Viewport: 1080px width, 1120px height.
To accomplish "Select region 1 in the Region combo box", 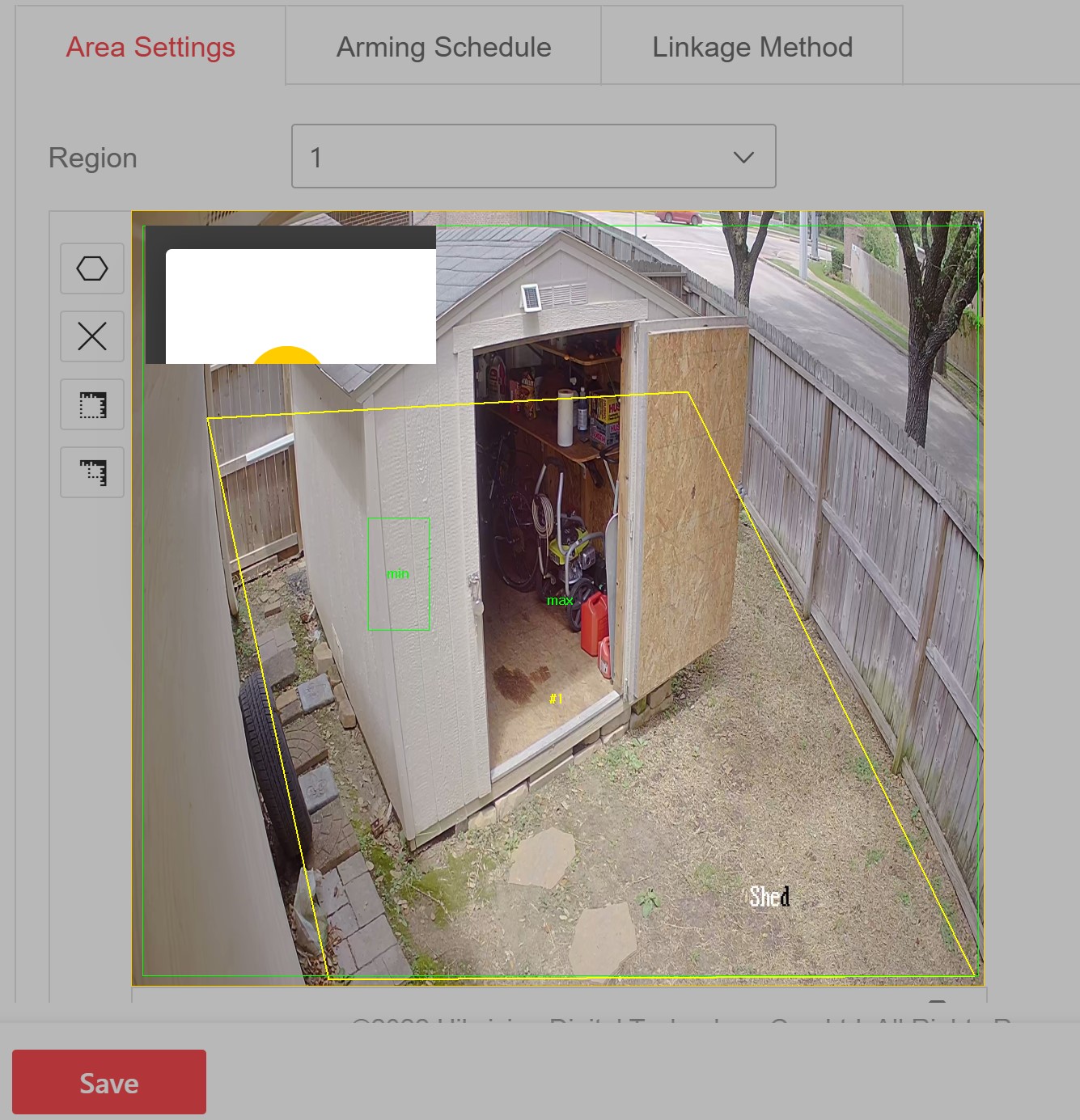I will (x=533, y=157).
